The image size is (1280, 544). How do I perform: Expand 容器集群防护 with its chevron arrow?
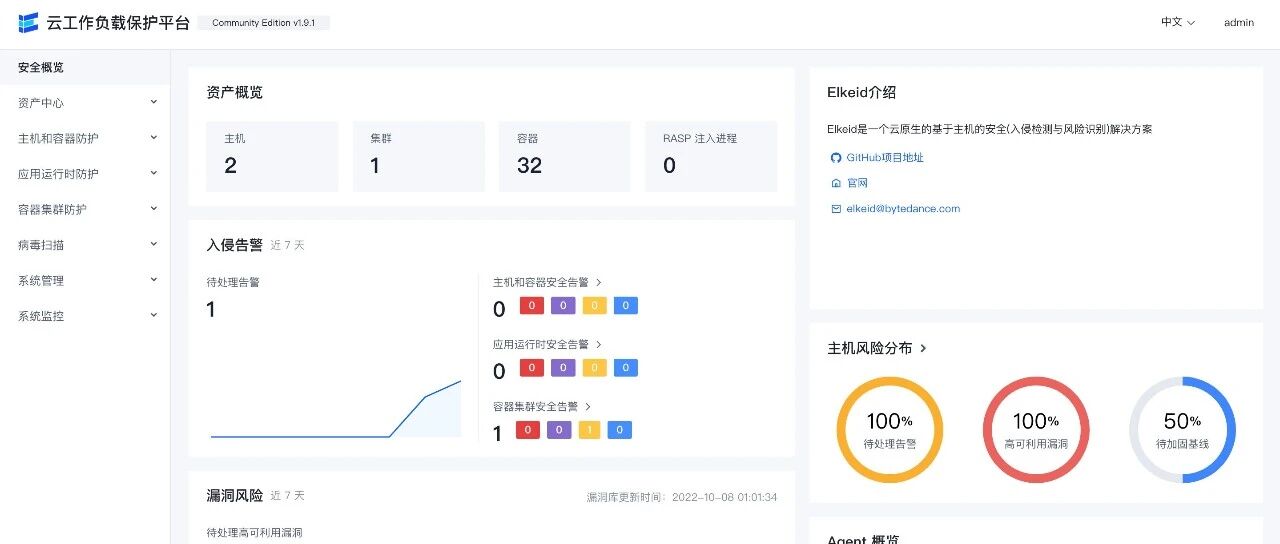pyautogui.click(x=153, y=208)
